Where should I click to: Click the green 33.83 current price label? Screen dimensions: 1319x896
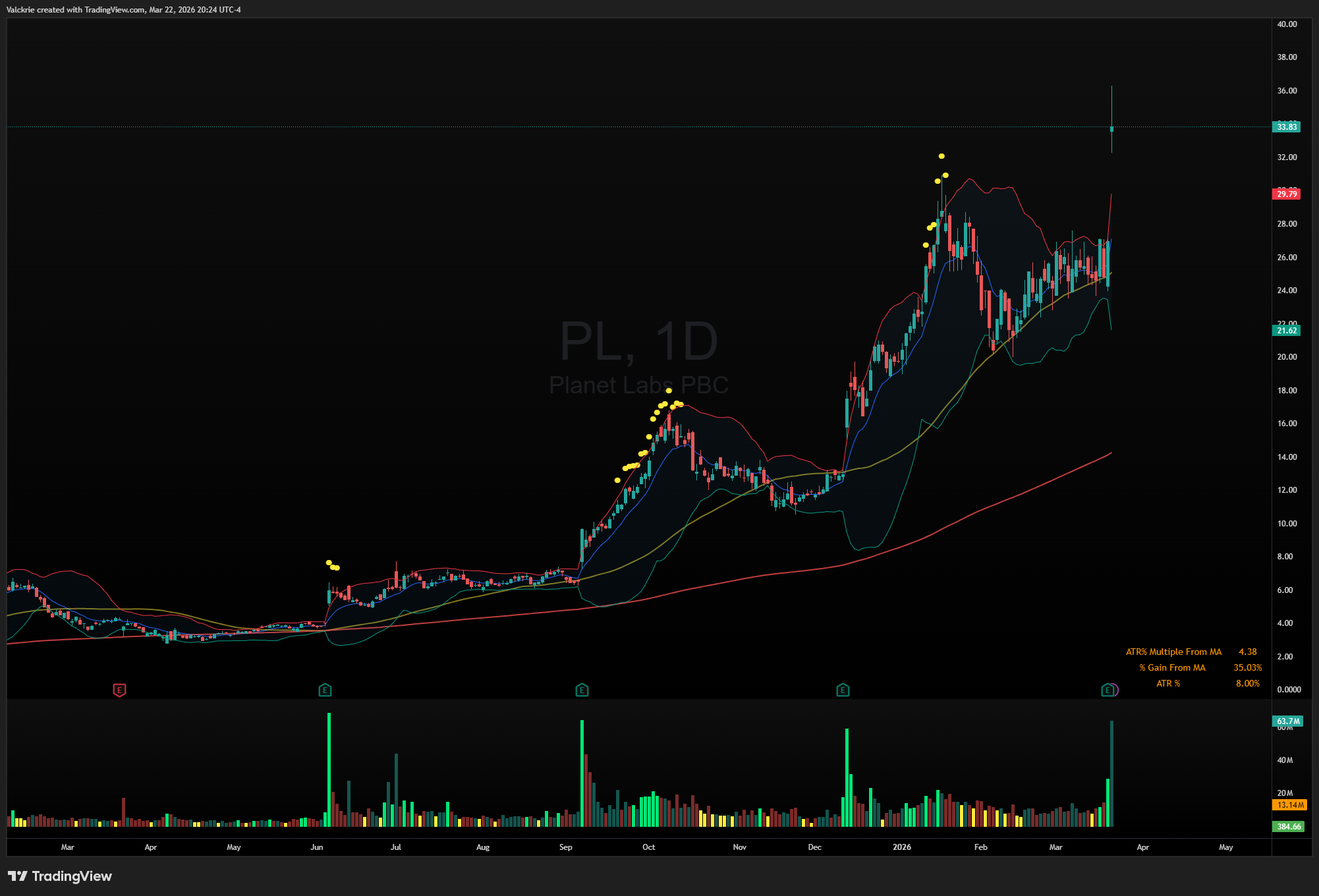[1286, 126]
